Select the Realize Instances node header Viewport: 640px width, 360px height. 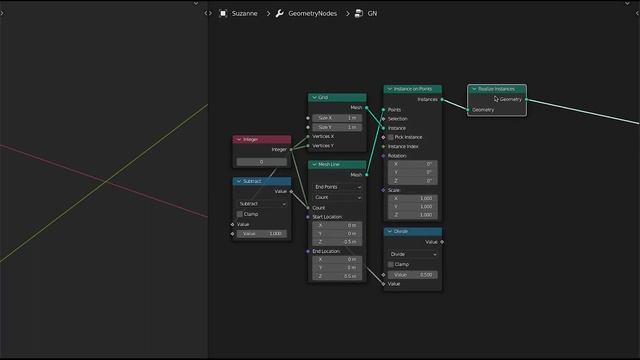click(497, 89)
